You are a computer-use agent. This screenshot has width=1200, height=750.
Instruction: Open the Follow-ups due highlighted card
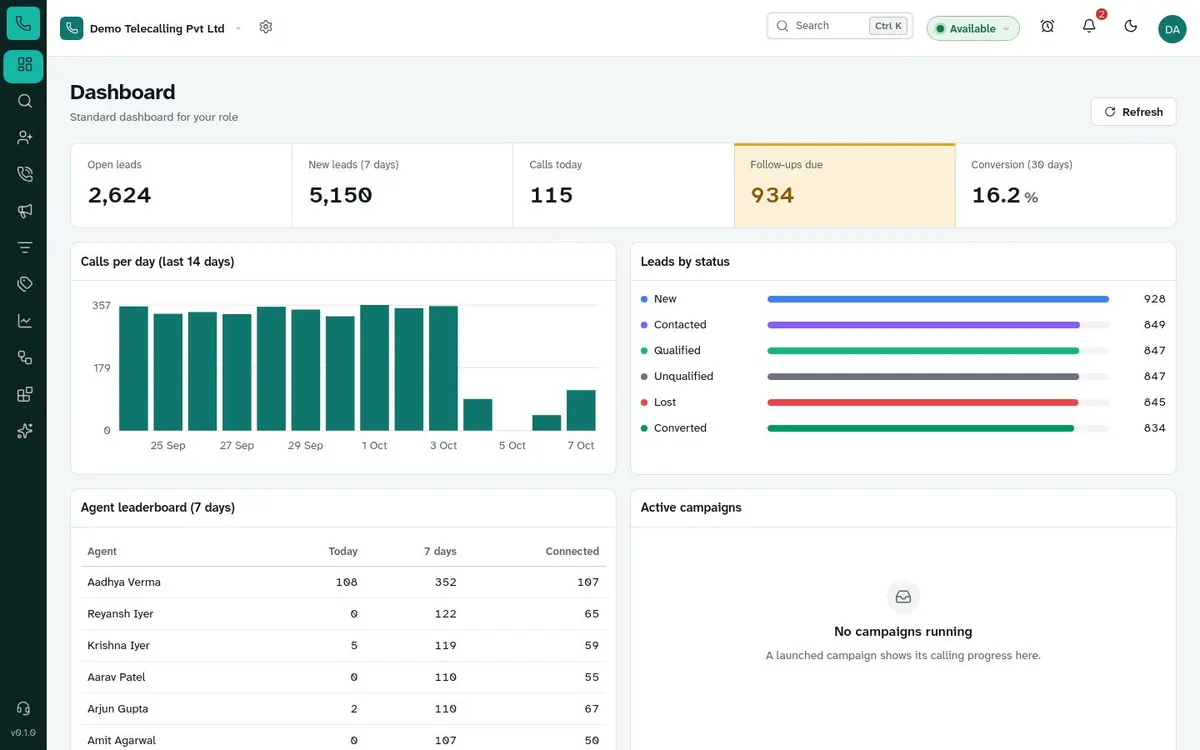pyautogui.click(x=845, y=185)
